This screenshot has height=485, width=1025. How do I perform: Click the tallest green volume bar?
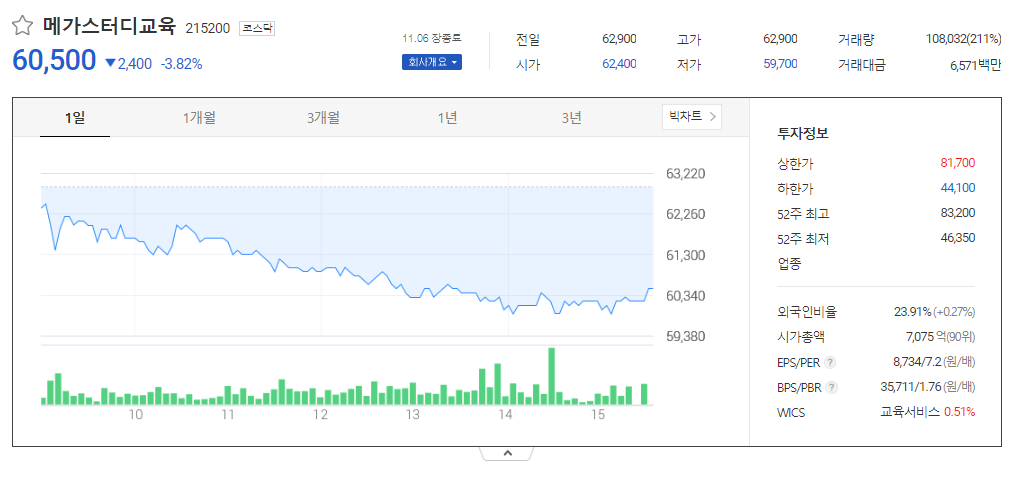point(552,376)
